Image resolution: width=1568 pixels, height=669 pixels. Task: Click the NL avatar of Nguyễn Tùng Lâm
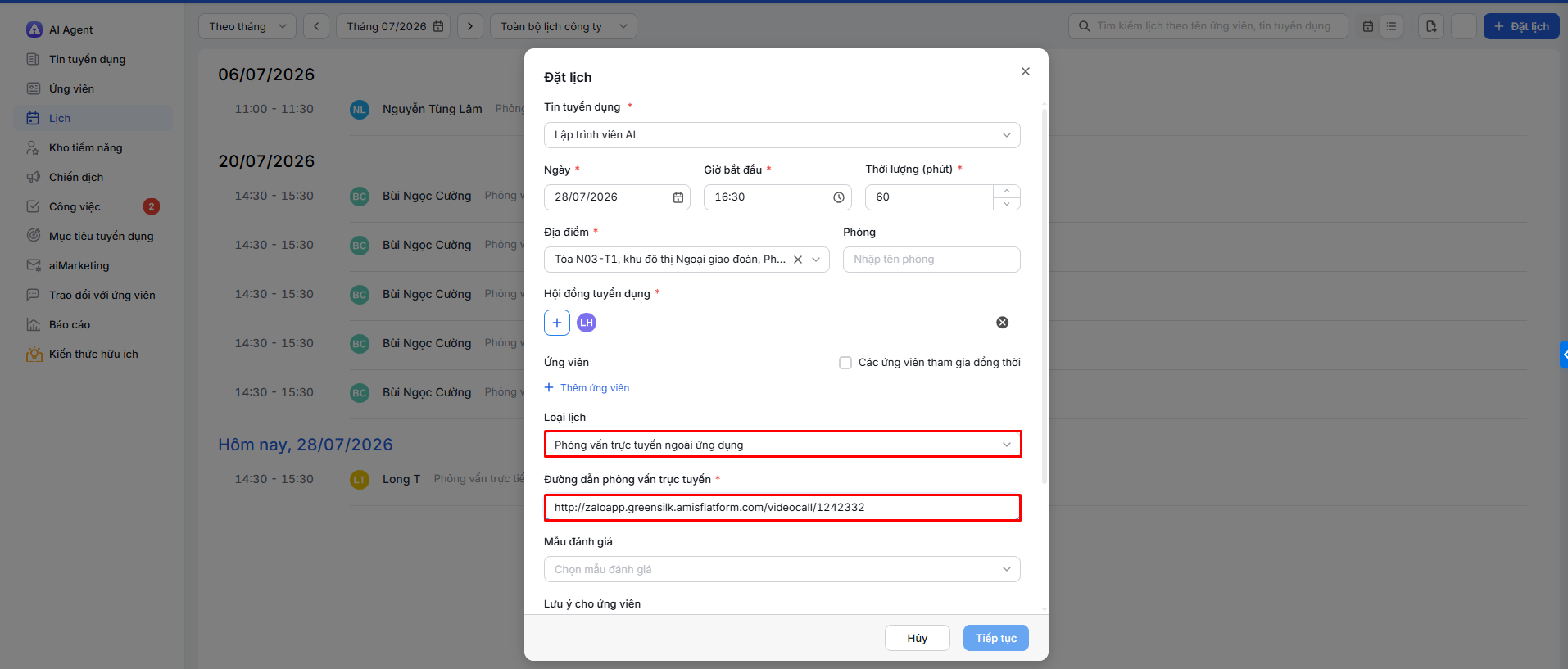tap(360, 110)
